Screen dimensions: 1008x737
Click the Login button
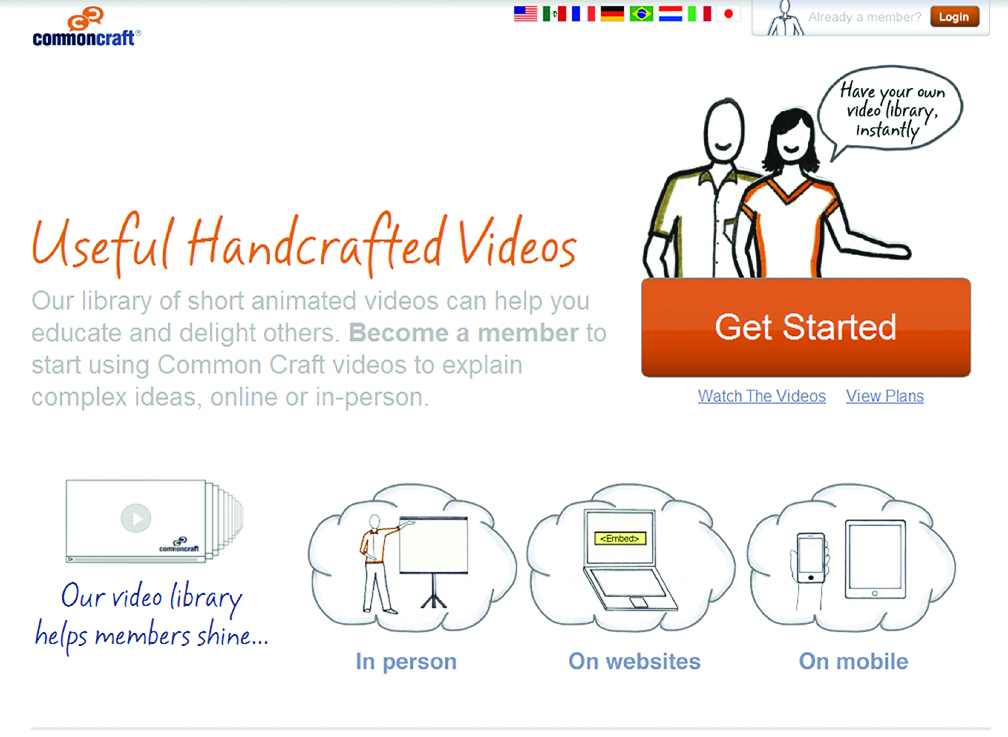[954, 16]
